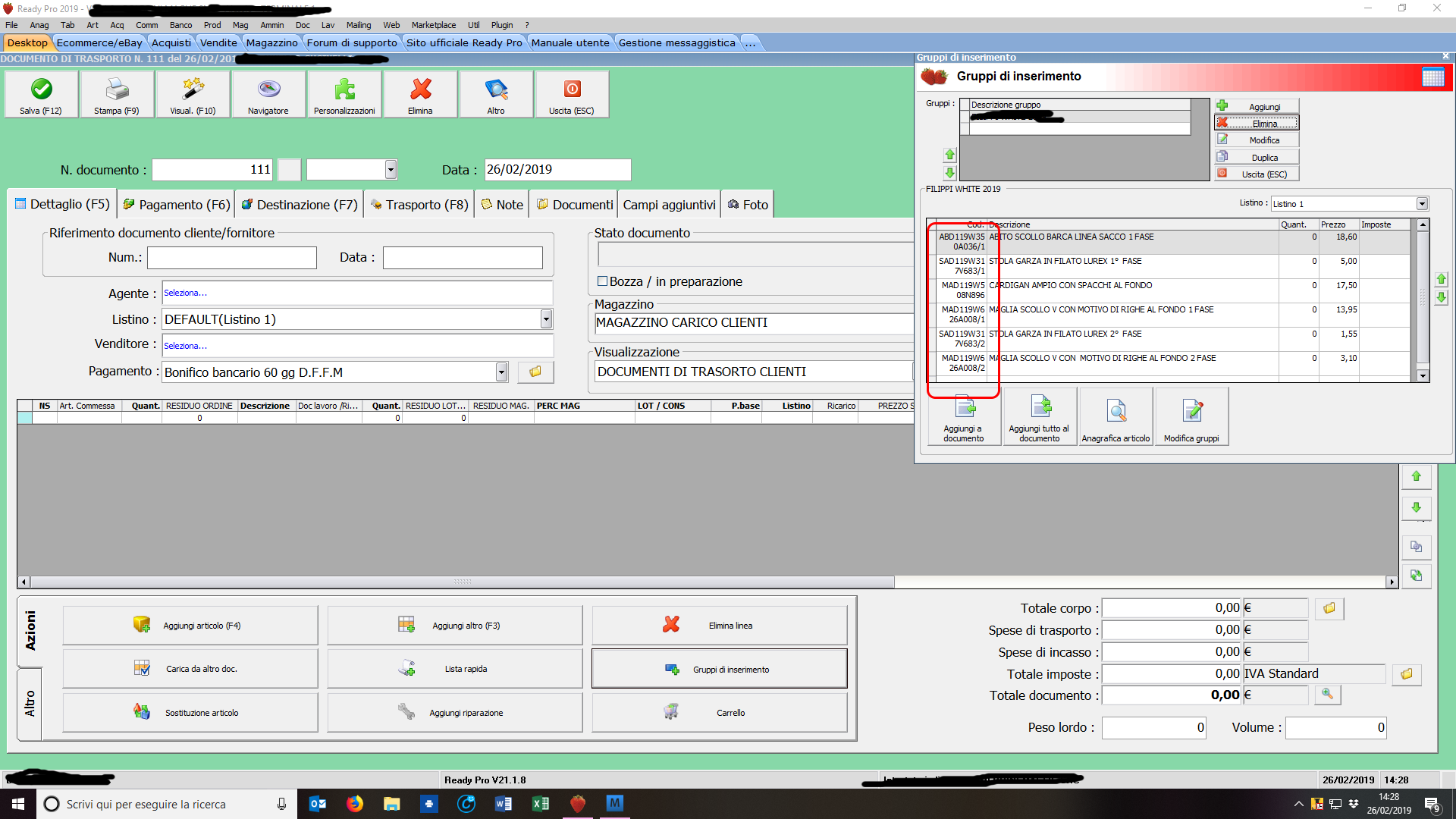Click Sostituzione articolo
The width and height of the screenshot is (1456, 819).
click(x=190, y=713)
